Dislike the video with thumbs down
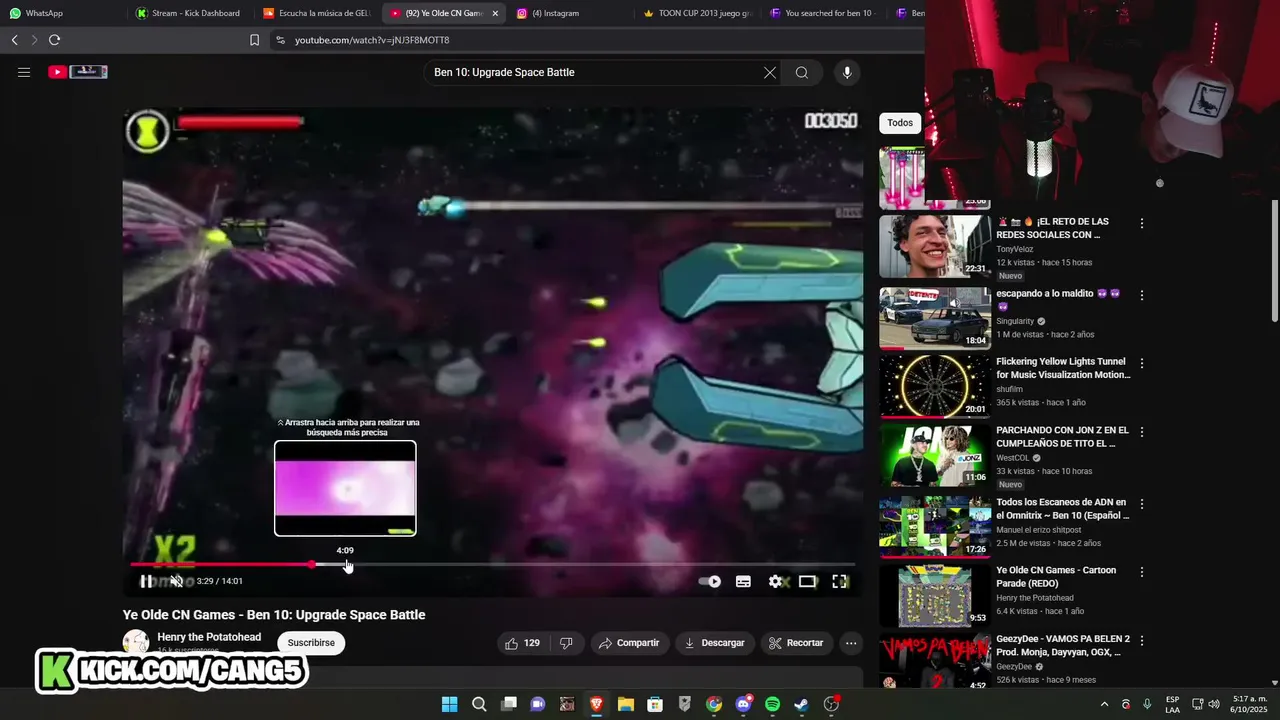The image size is (1280, 720). coord(566,643)
